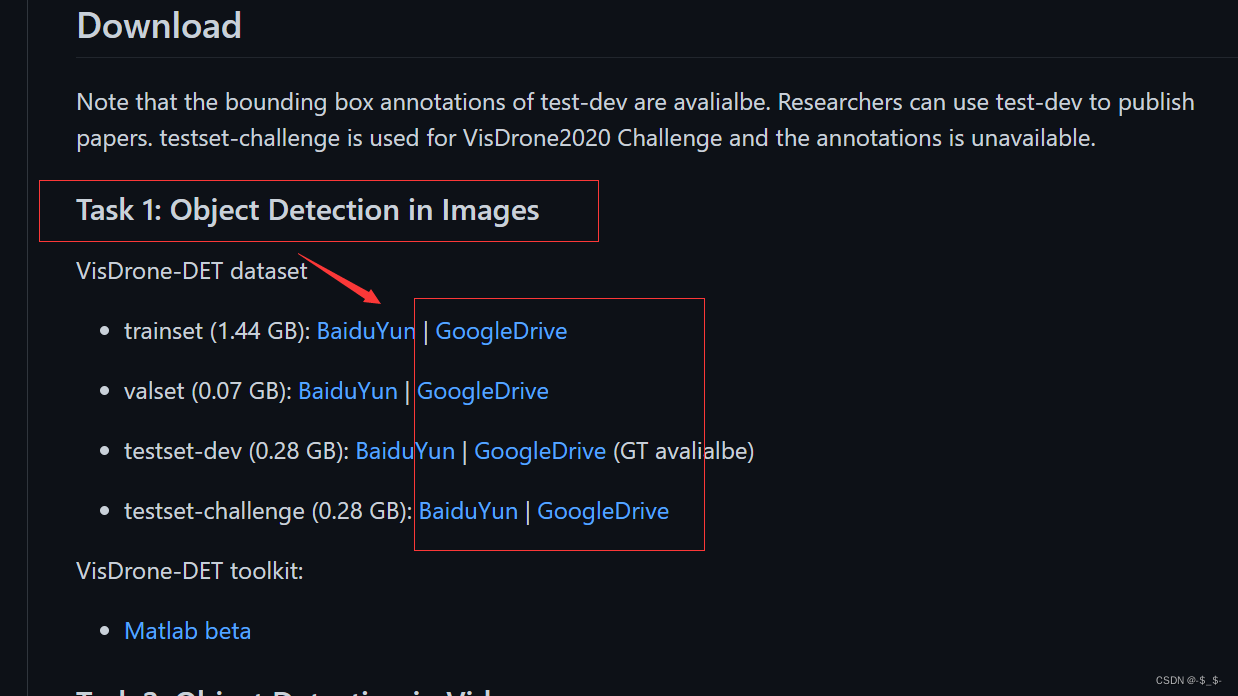The image size is (1238, 696).
Task: Click the trainset (1.44 GB) text
Action: (x=217, y=331)
